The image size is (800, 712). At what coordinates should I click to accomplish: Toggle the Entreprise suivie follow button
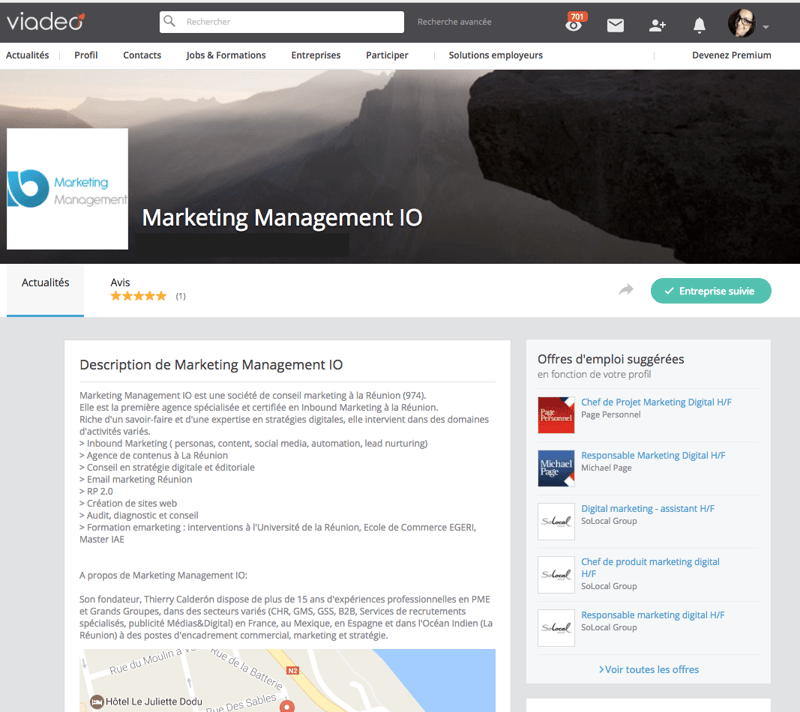click(x=711, y=291)
